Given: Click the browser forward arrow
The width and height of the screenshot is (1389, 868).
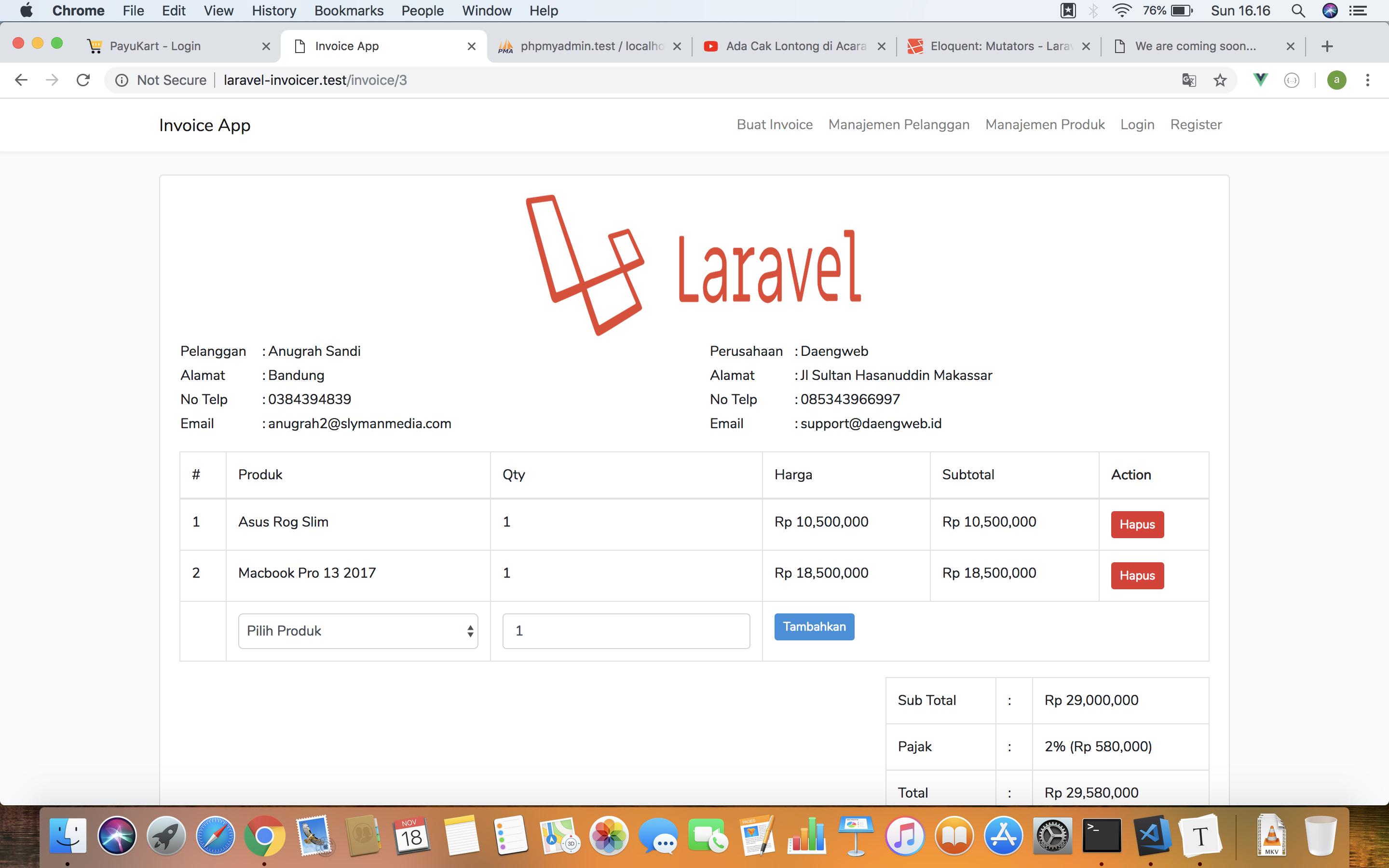Looking at the screenshot, I should pos(52,80).
